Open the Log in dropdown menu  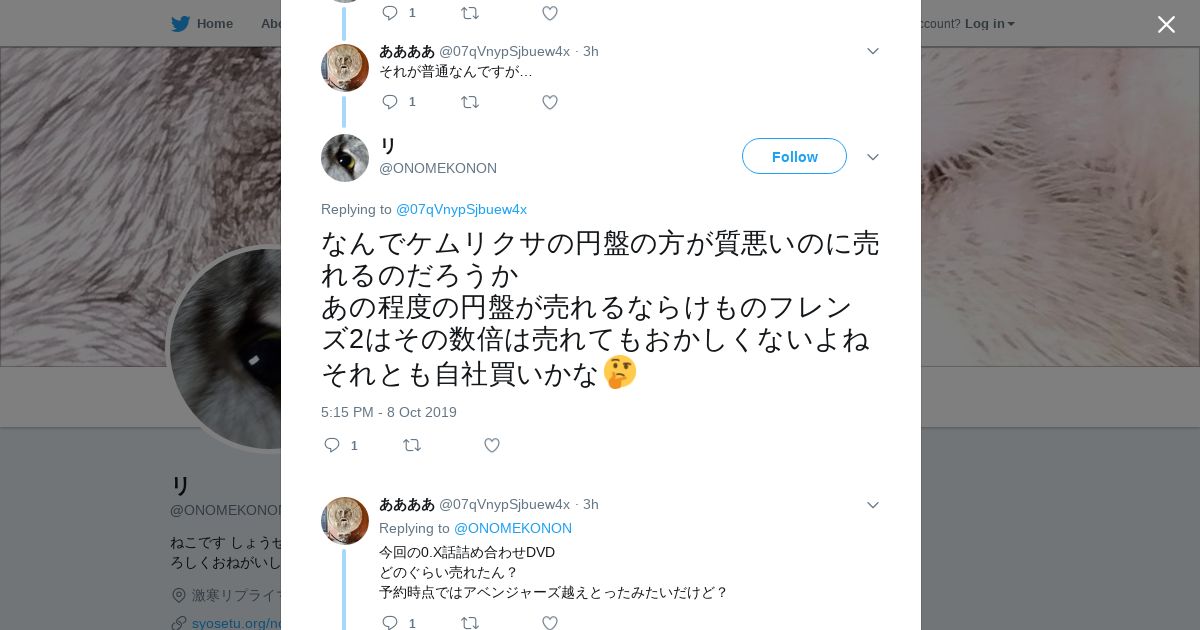click(x=989, y=24)
